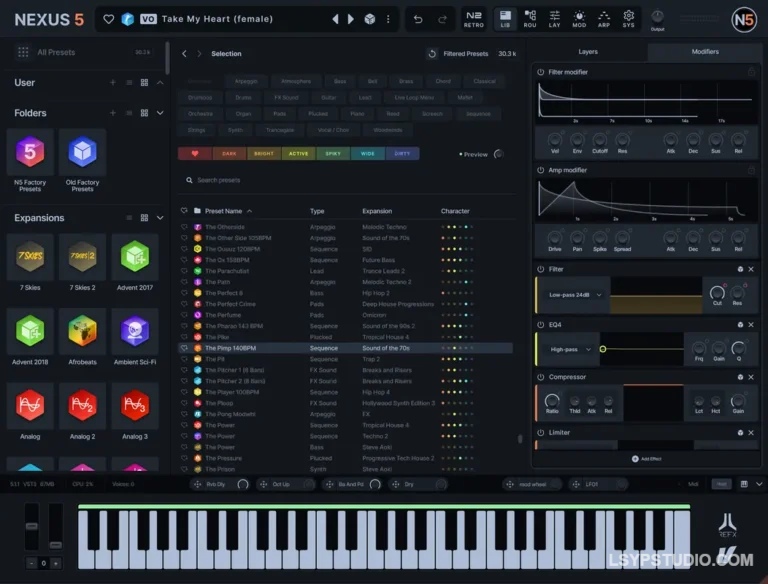Toggle the Limiter effect power
Viewport: 768px width, 584px height.
point(541,432)
